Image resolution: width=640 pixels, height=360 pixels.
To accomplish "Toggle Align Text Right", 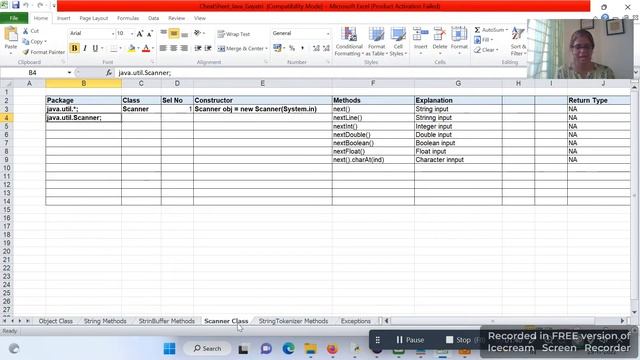I will tap(184, 48).
